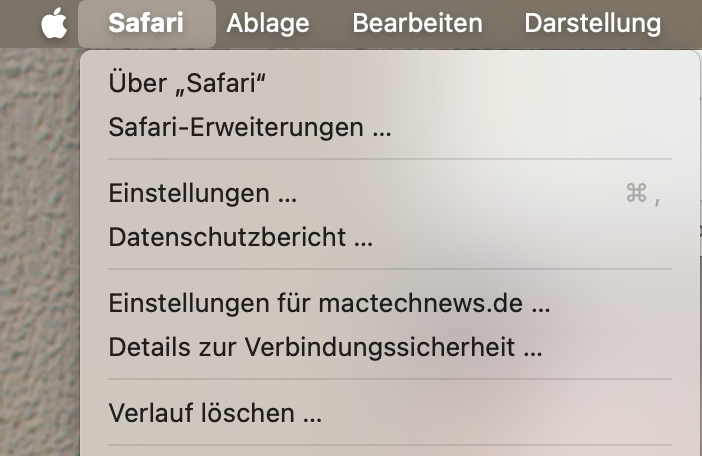This screenshot has width=702, height=456.
Task: Click the ⌘, shortcut hint beside Einstellungen
Action: 643,193
